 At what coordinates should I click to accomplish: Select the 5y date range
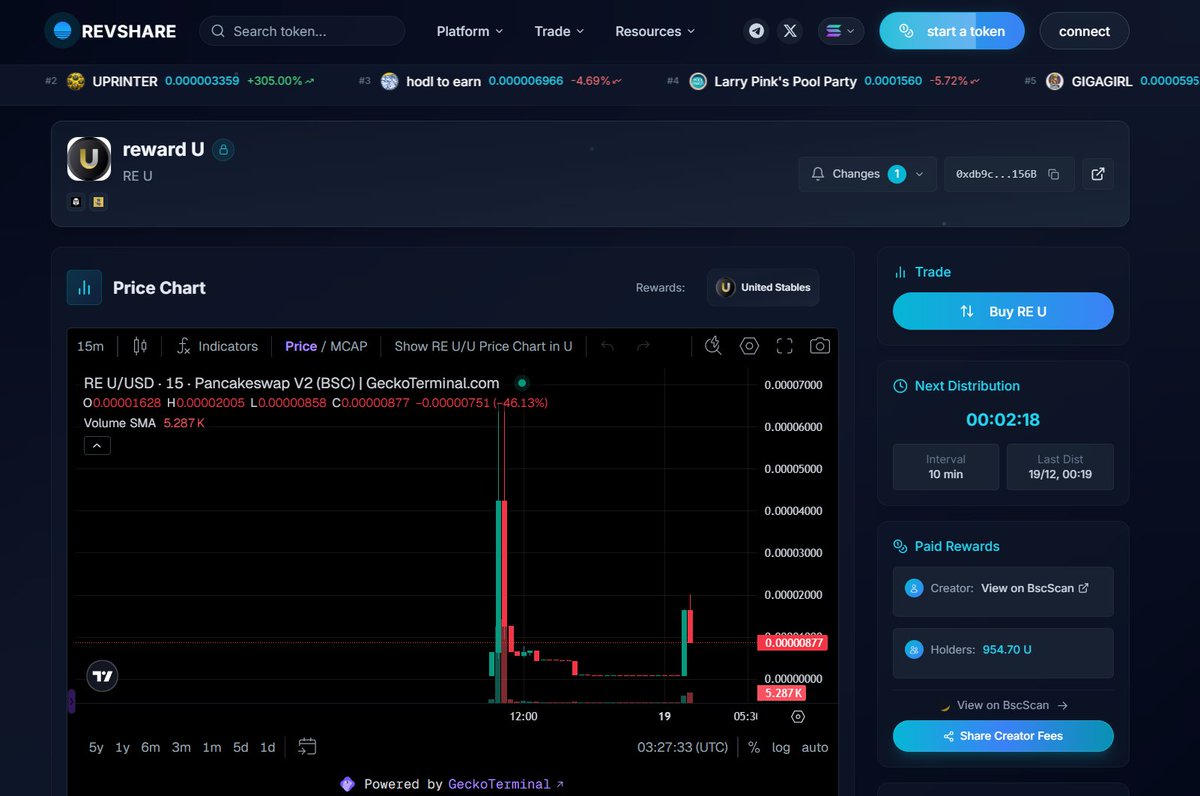[x=96, y=747]
